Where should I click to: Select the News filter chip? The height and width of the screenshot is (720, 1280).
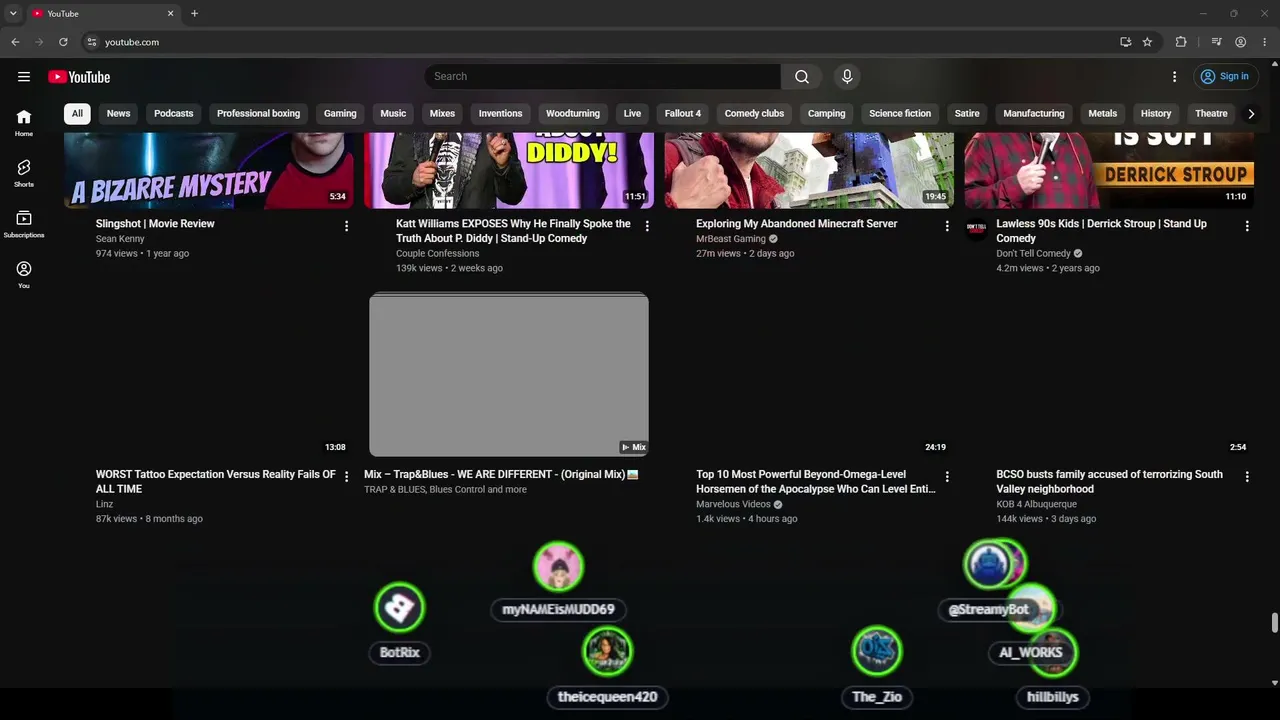(x=118, y=114)
